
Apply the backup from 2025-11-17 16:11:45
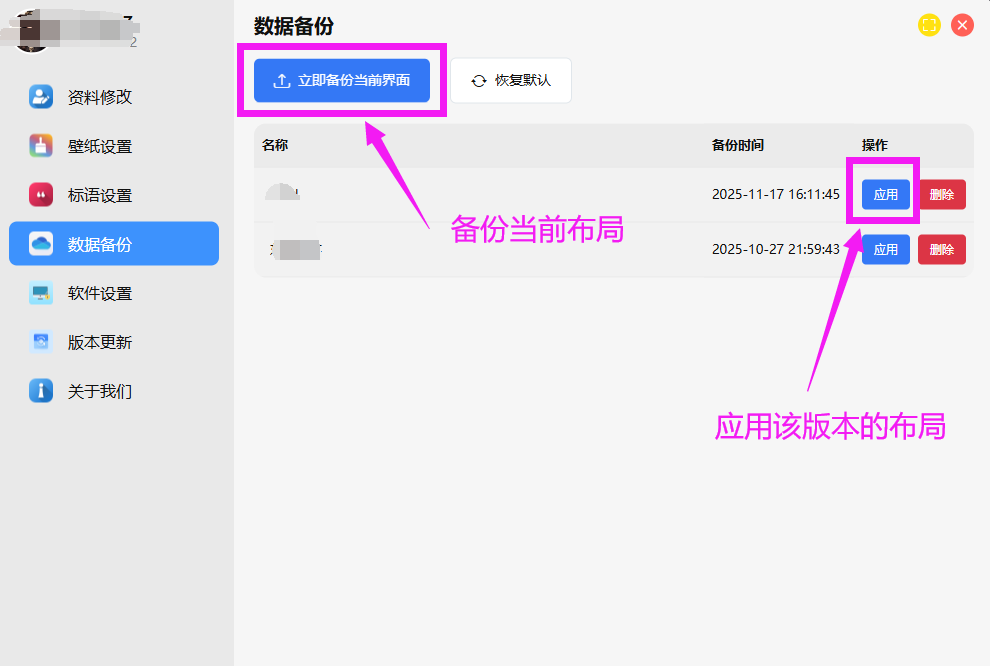point(885,195)
